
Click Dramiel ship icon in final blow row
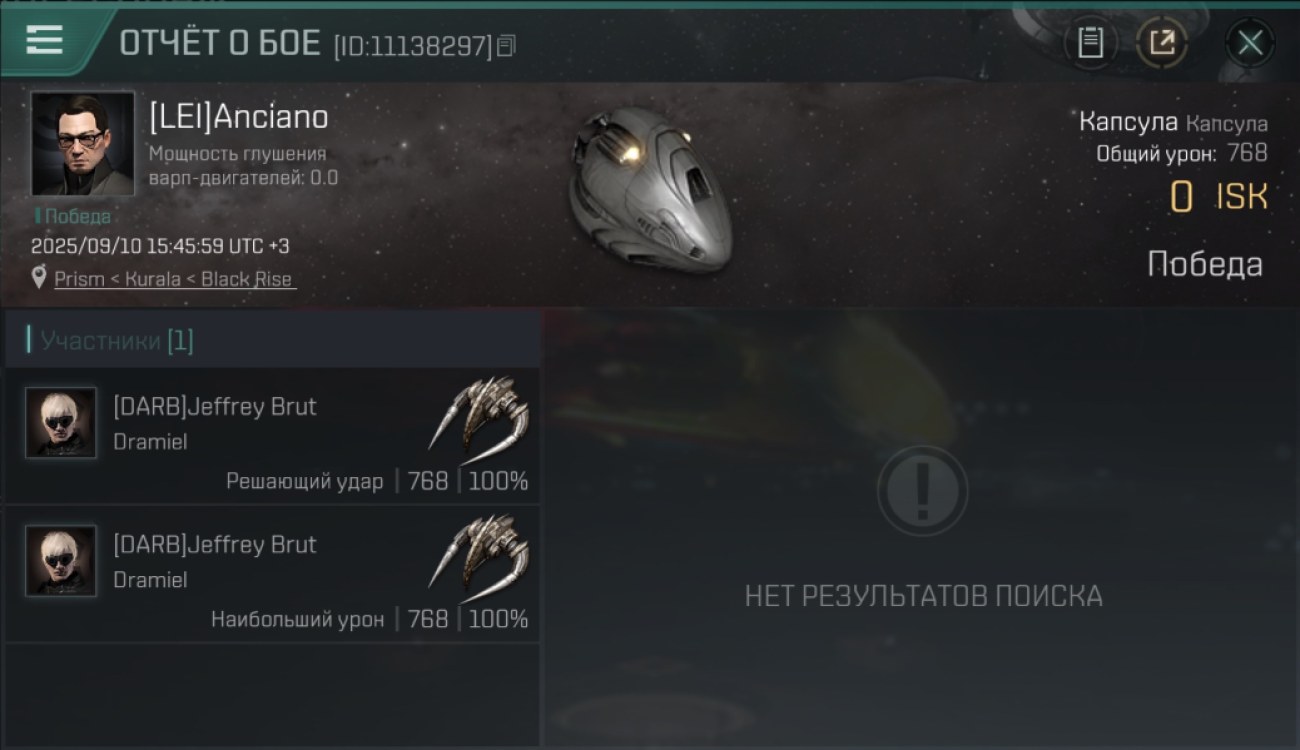(x=479, y=416)
